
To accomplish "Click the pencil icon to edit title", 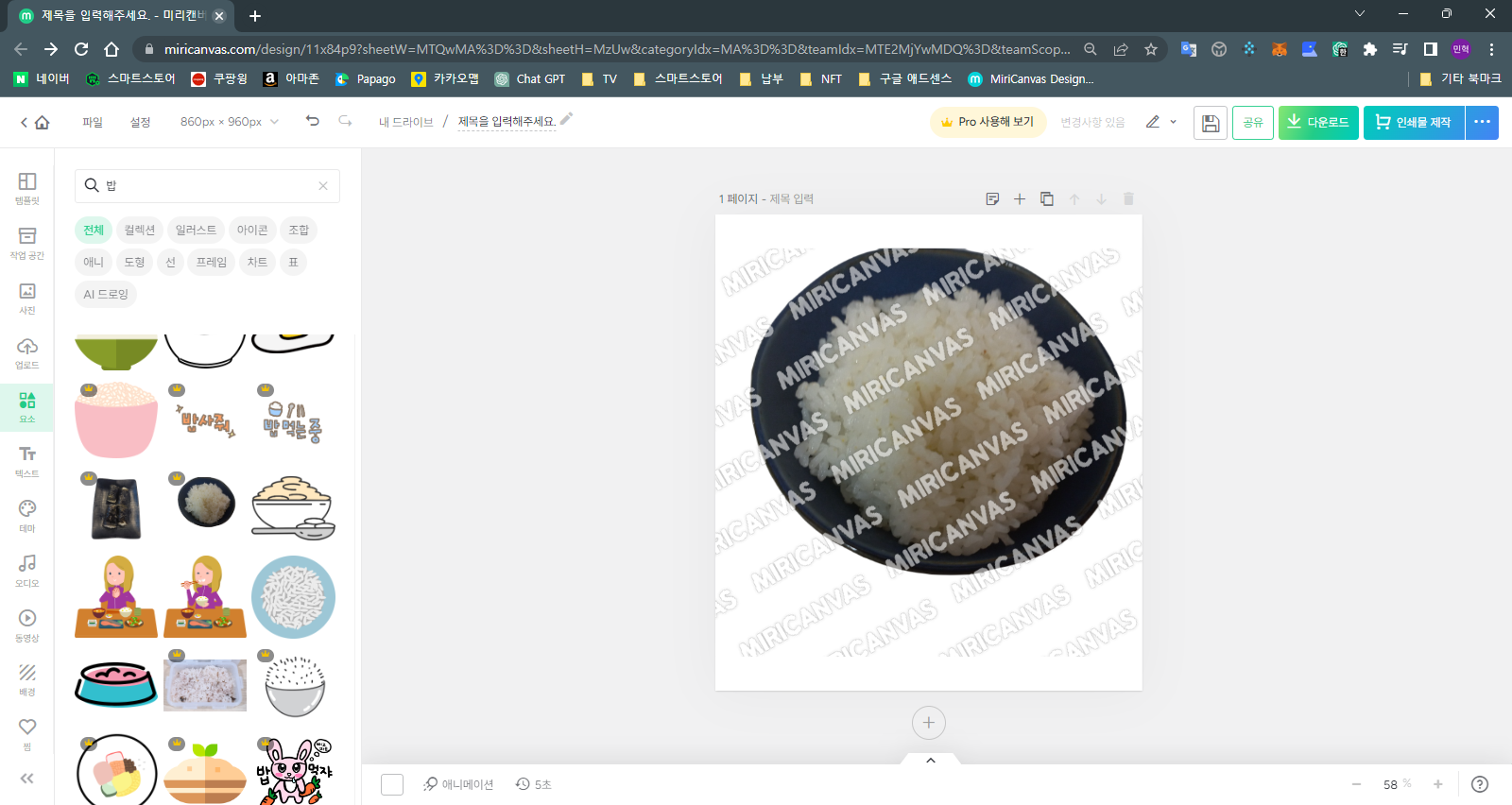I will (567, 119).
